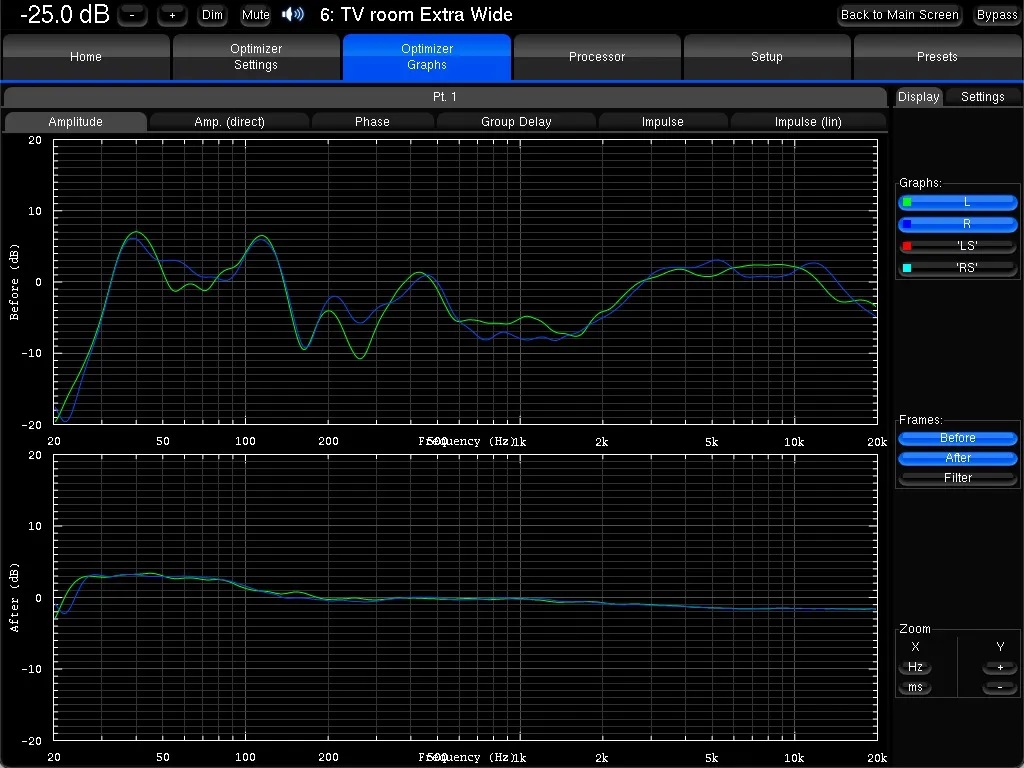Viewport: 1024px width, 768px height.
Task: Show the 'RS' channel graph
Action: click(958, 268)
